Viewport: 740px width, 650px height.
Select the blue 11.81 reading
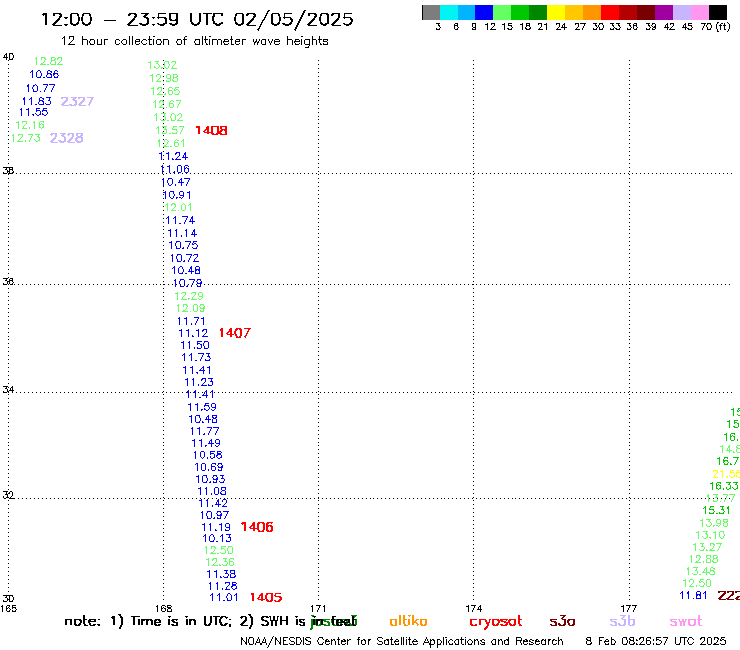[x=693, y=596]
